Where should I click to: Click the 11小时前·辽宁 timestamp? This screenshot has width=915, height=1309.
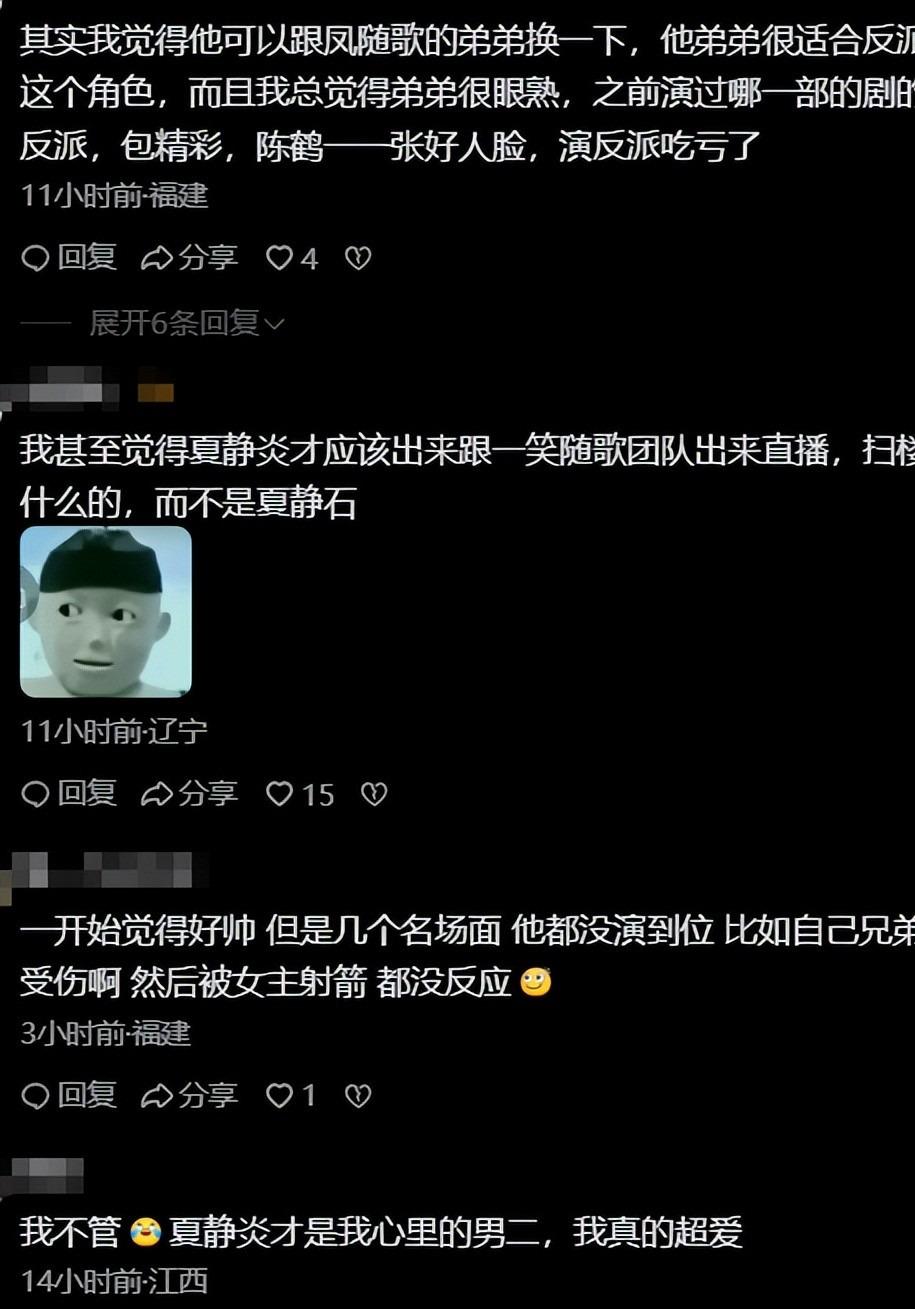(x=114, y=732)
